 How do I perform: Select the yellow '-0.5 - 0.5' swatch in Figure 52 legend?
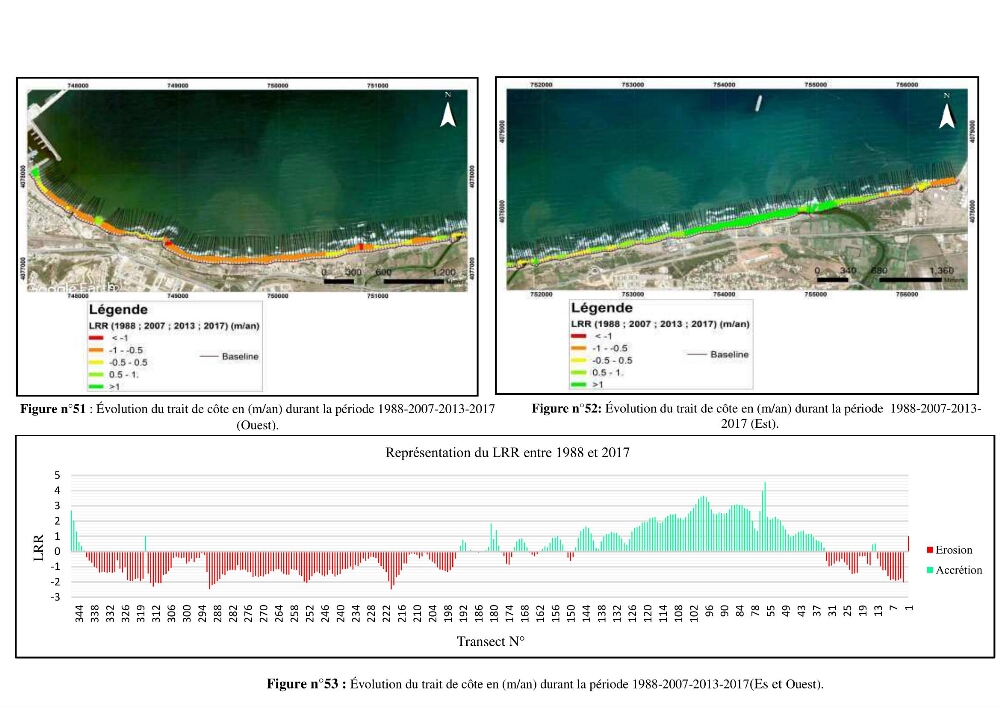pos(578,360)
